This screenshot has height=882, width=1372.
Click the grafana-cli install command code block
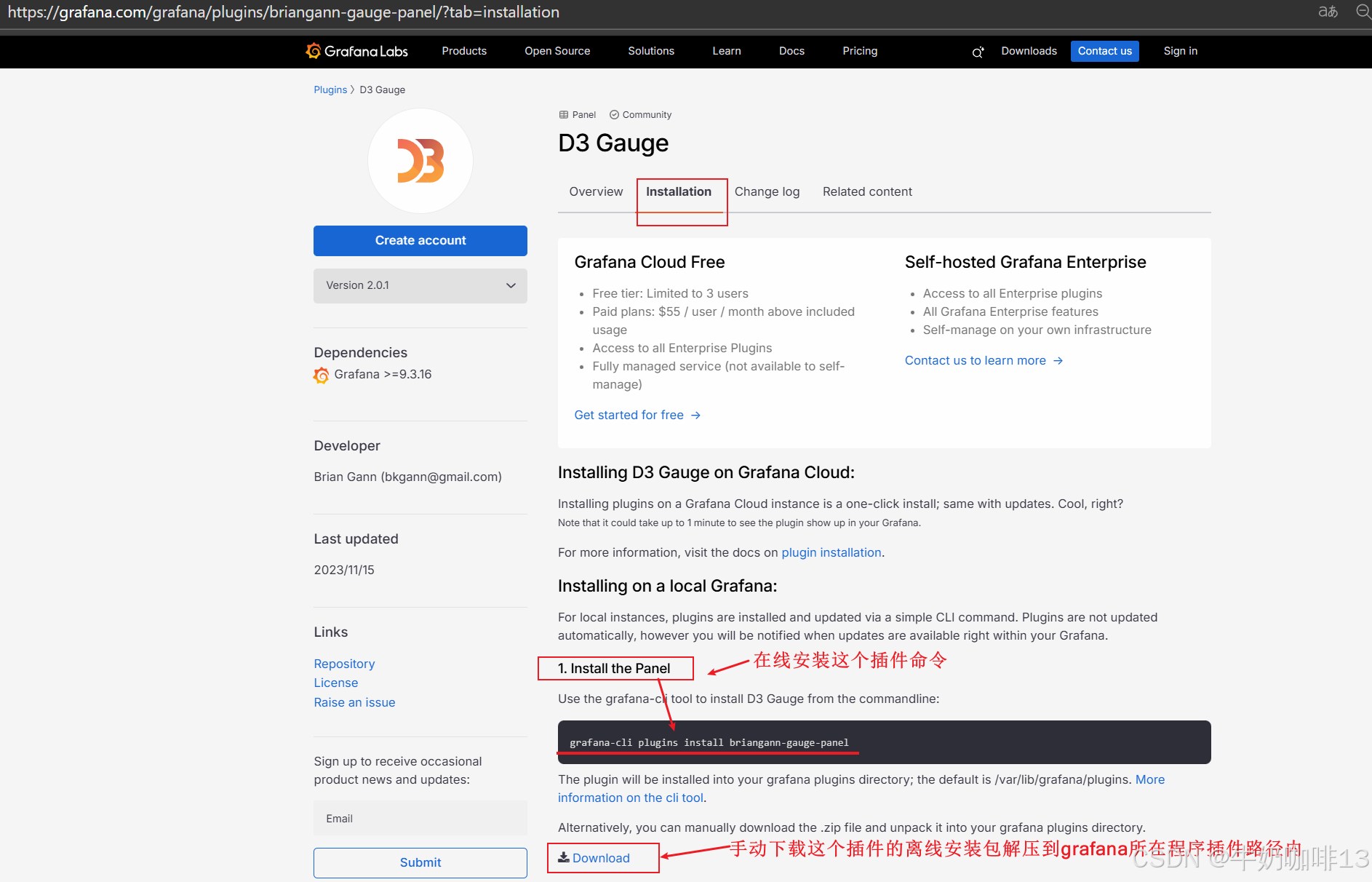click(884, 742)
